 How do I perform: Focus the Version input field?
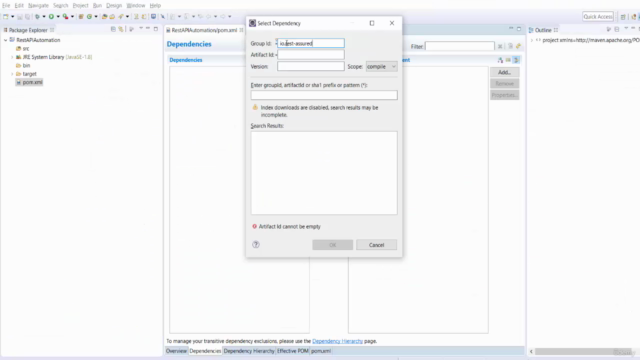tap(311, 66)
